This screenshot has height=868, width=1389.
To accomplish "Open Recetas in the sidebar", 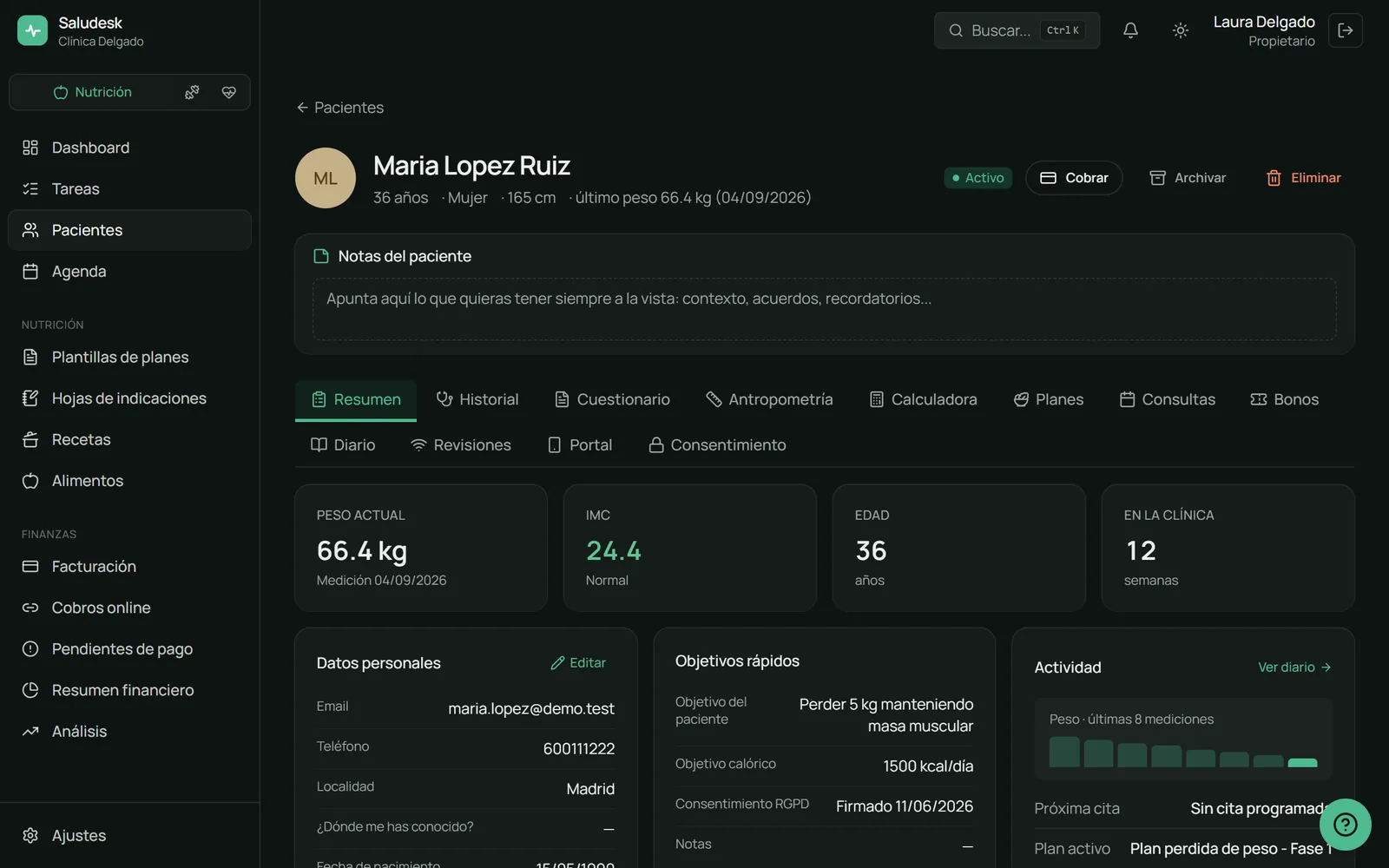I will tap(129, 439).
